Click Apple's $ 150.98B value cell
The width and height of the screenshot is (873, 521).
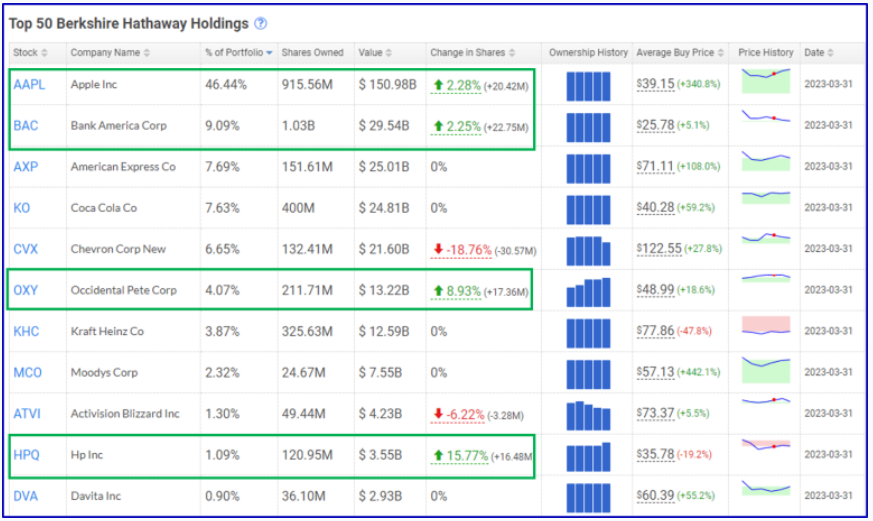click(x=388, y=85)
